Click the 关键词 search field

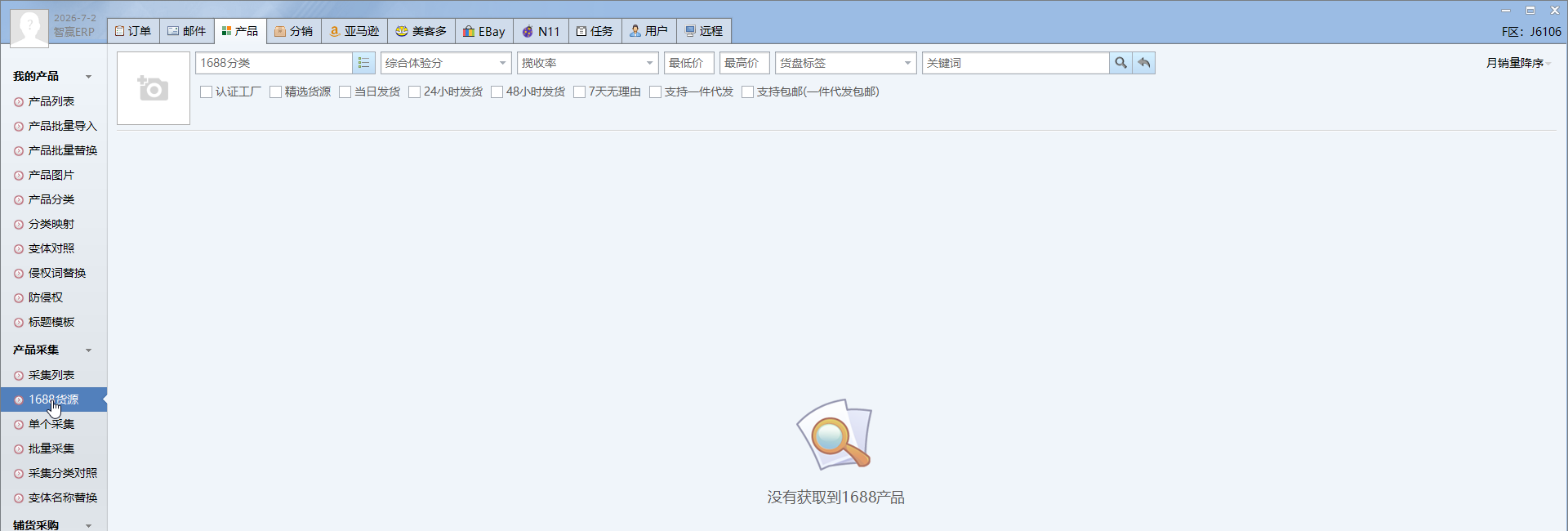[1016, 63]
